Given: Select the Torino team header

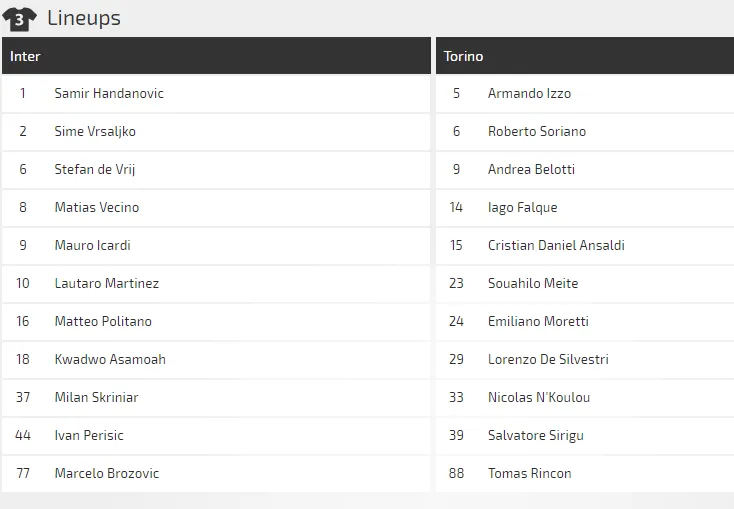Looking at the screenshot, I should pyautogui.click(x=463, y=56).
